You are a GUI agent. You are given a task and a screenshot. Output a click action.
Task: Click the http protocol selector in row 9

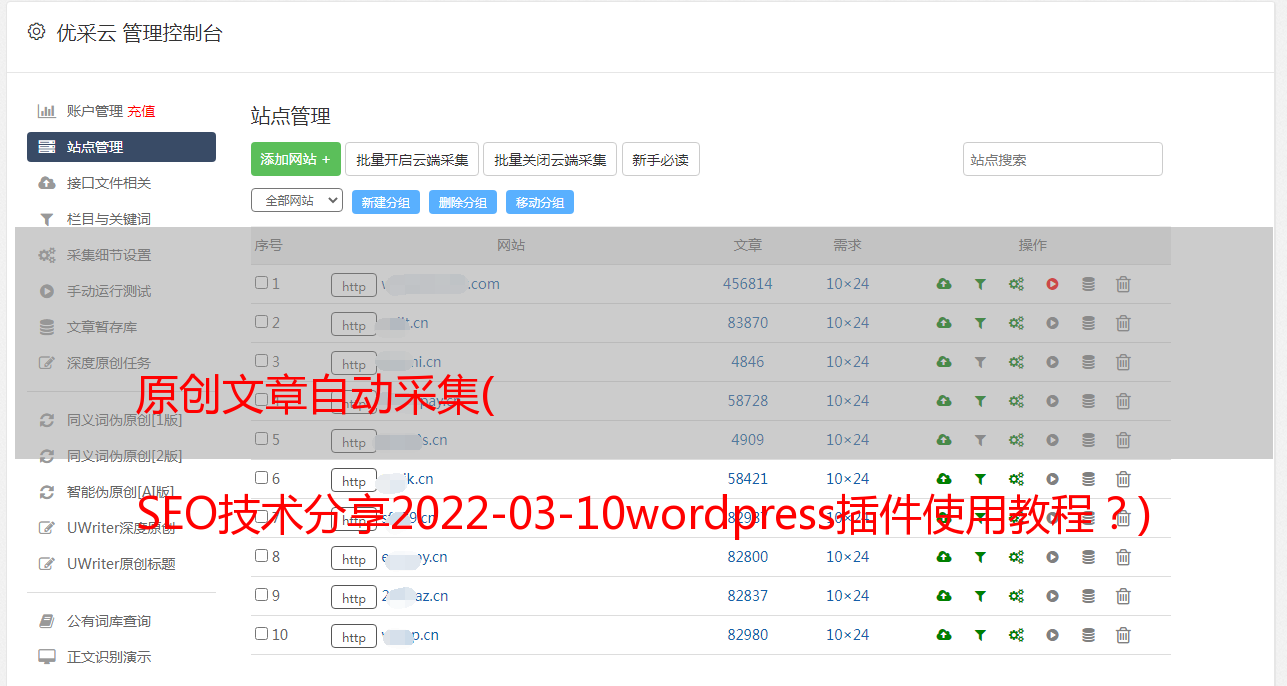pos(354,598)
